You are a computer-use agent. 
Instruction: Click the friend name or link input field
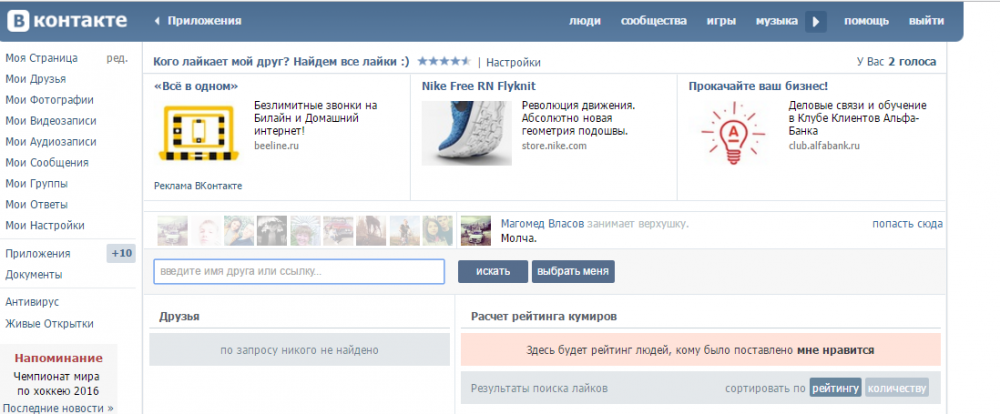tap(299, 271)
